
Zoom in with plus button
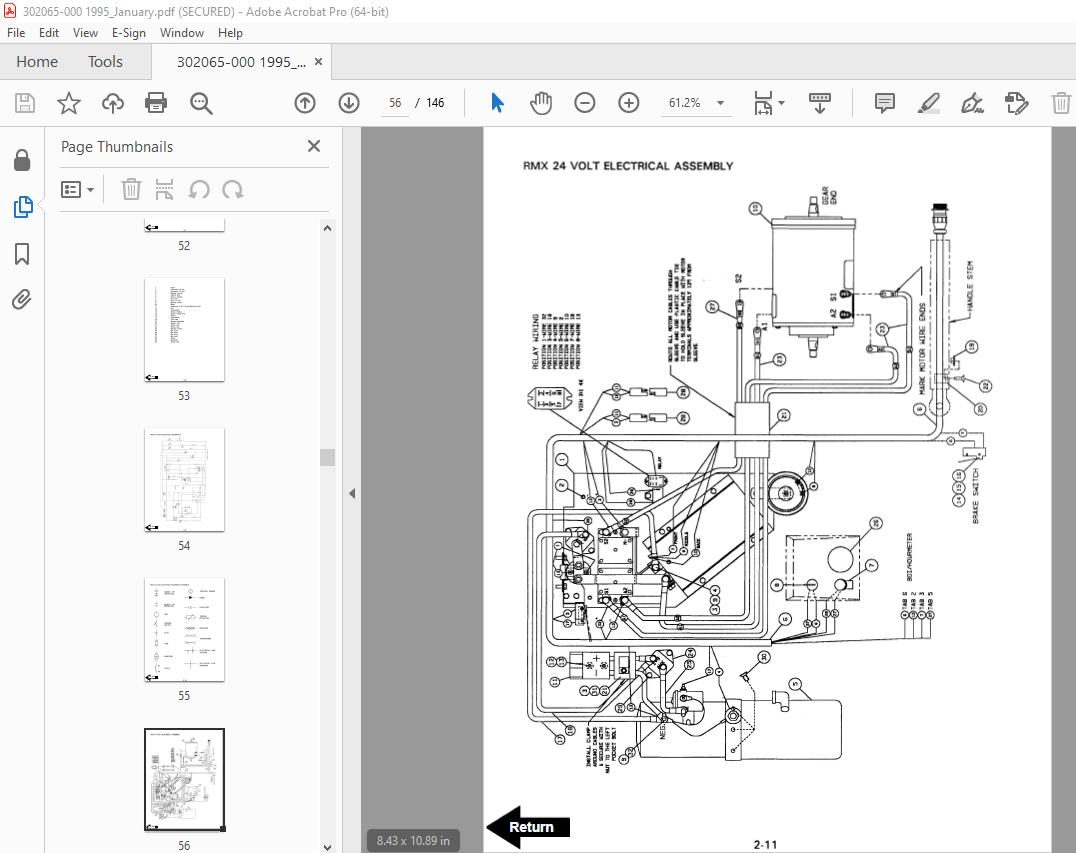pyautogui.click(x=629, y=103)
